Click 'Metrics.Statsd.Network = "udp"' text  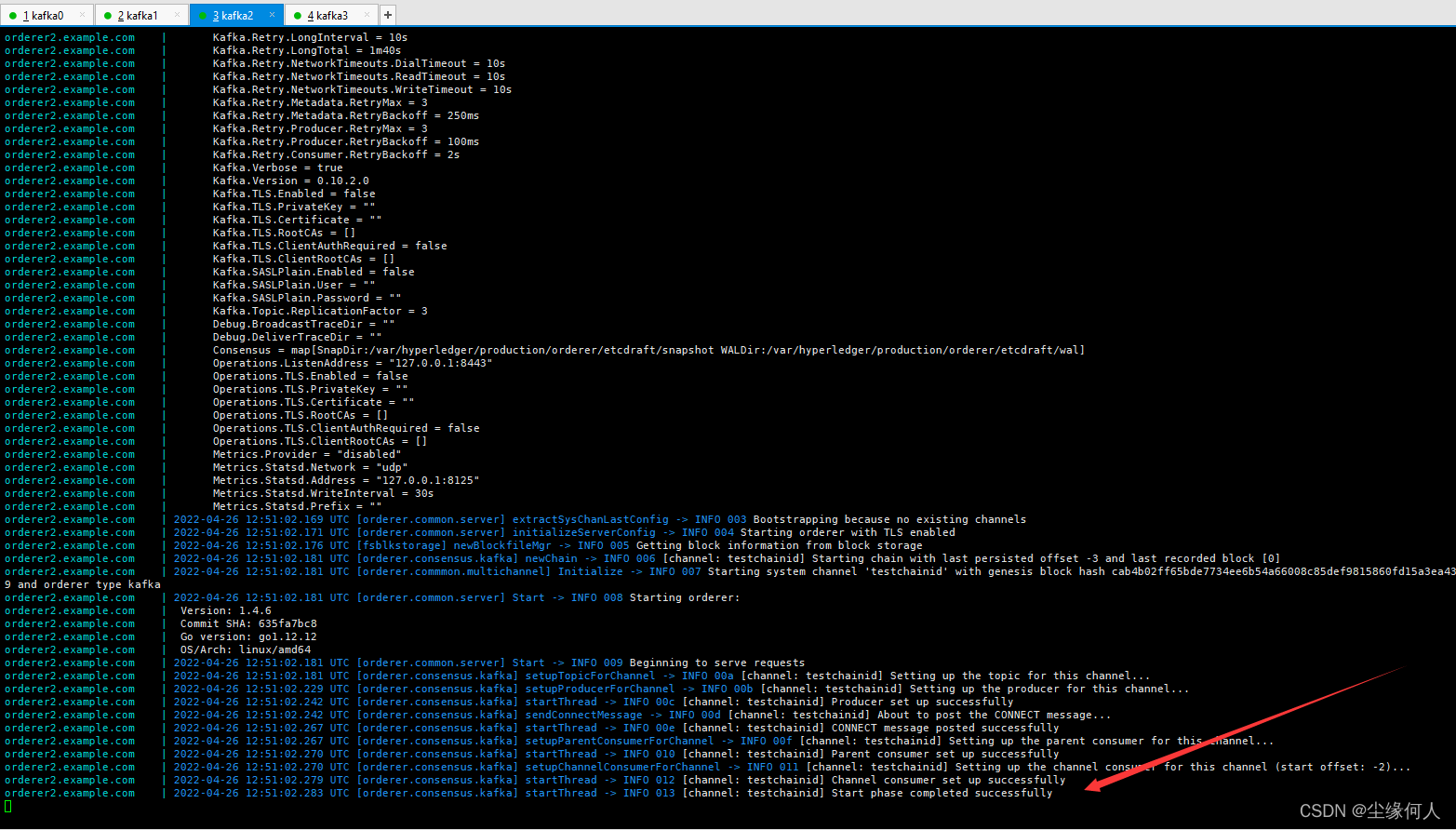click(310, 467)
